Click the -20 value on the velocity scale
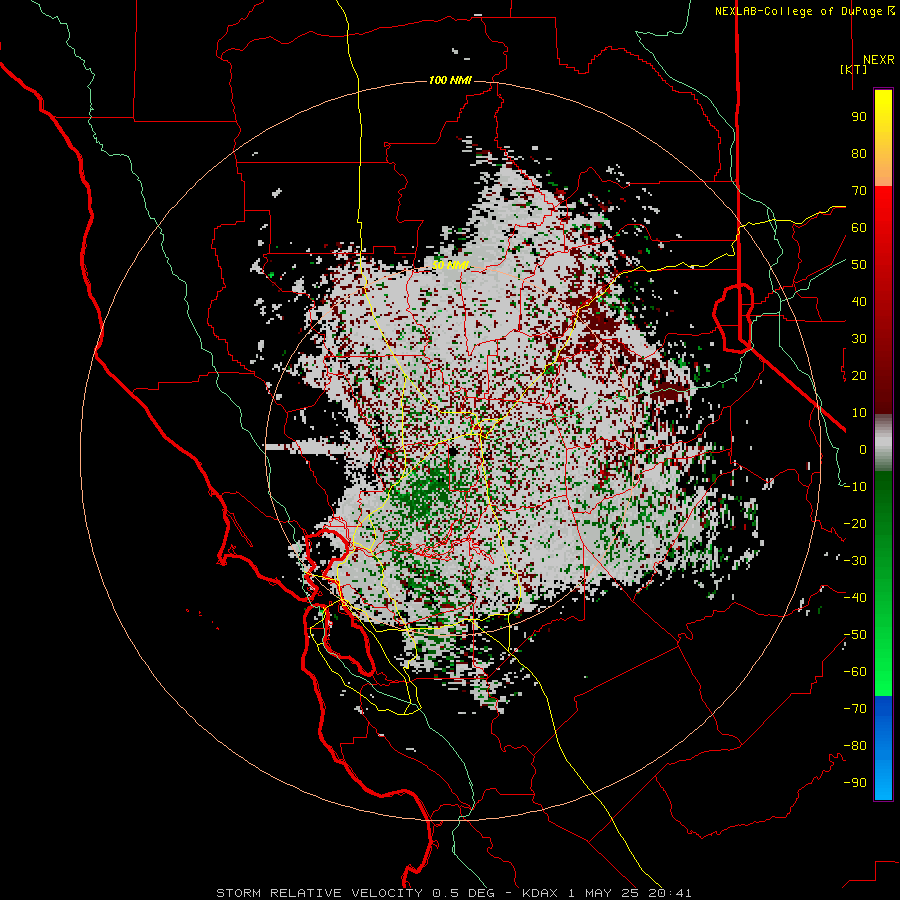This screenshot has height=900, width=900. click(855, 524)
